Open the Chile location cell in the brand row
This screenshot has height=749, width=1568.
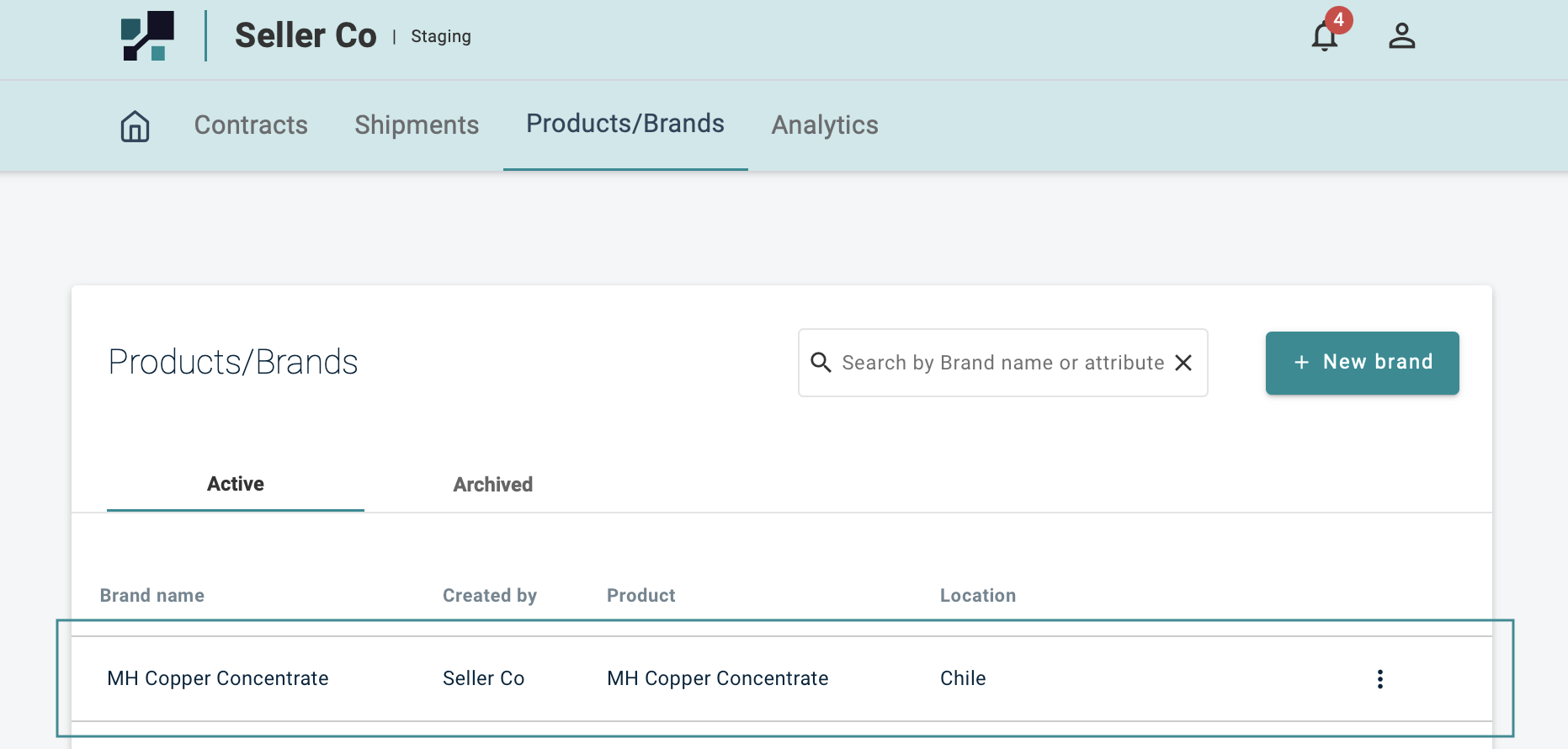tap(963, 678)
